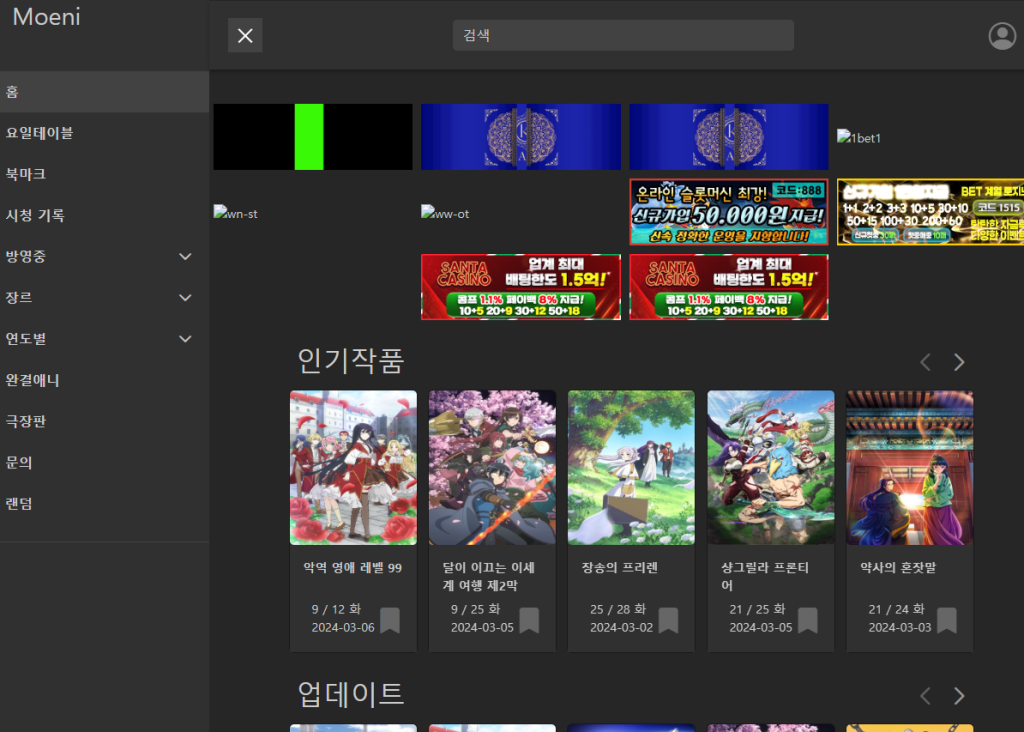Click the 업데이트 section heading

[351, 694]
